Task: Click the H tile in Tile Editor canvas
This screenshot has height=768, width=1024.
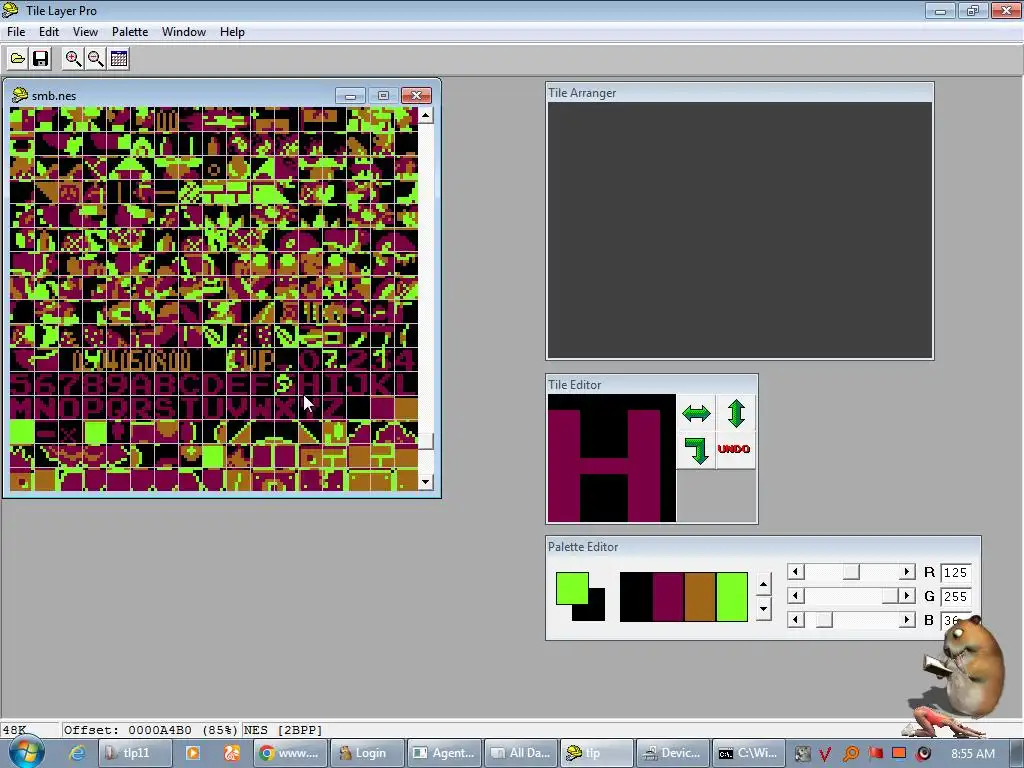Action: click(x=611, y=458)
